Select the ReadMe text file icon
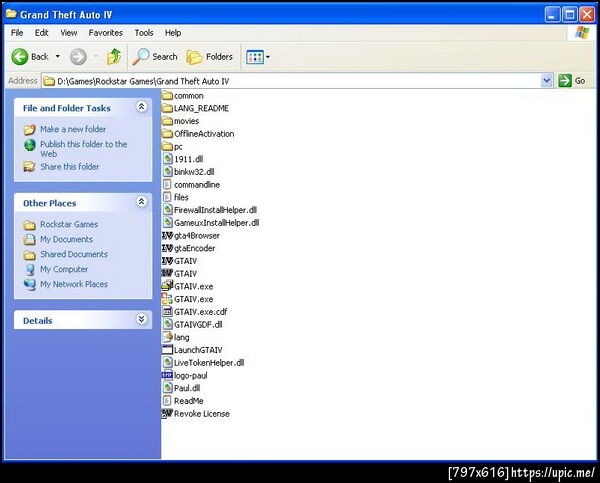Viewport: 600px width, 483px height. [167, 401]
